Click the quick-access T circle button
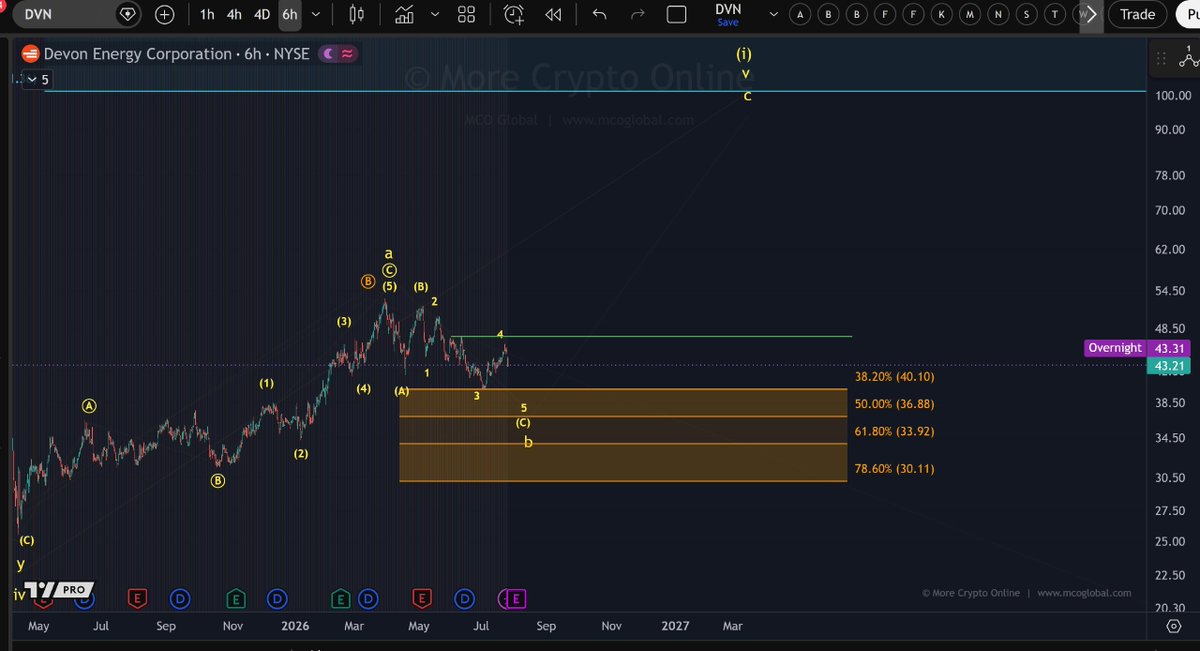This screenshot has width=1200, height=651. click(x=1053, y=14)
